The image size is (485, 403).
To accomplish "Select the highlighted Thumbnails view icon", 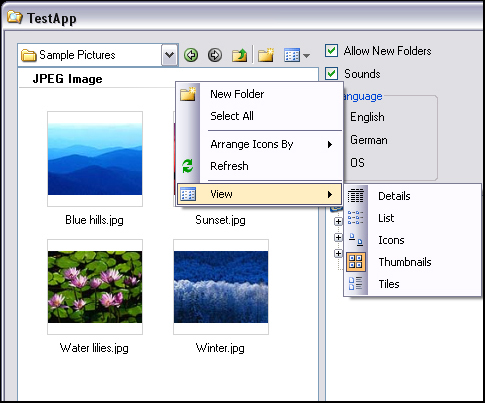I will (x=356, y=262).
